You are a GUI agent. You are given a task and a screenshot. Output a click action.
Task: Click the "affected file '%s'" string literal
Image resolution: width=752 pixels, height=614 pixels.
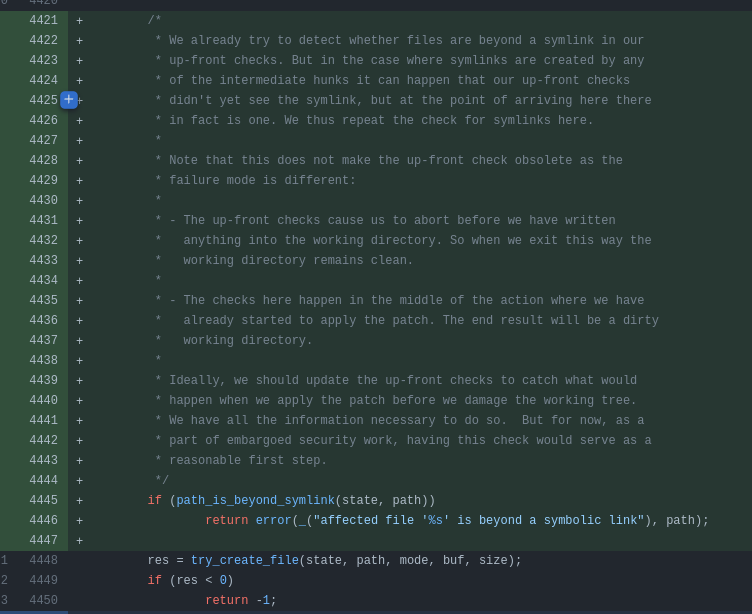coord(478,521)
